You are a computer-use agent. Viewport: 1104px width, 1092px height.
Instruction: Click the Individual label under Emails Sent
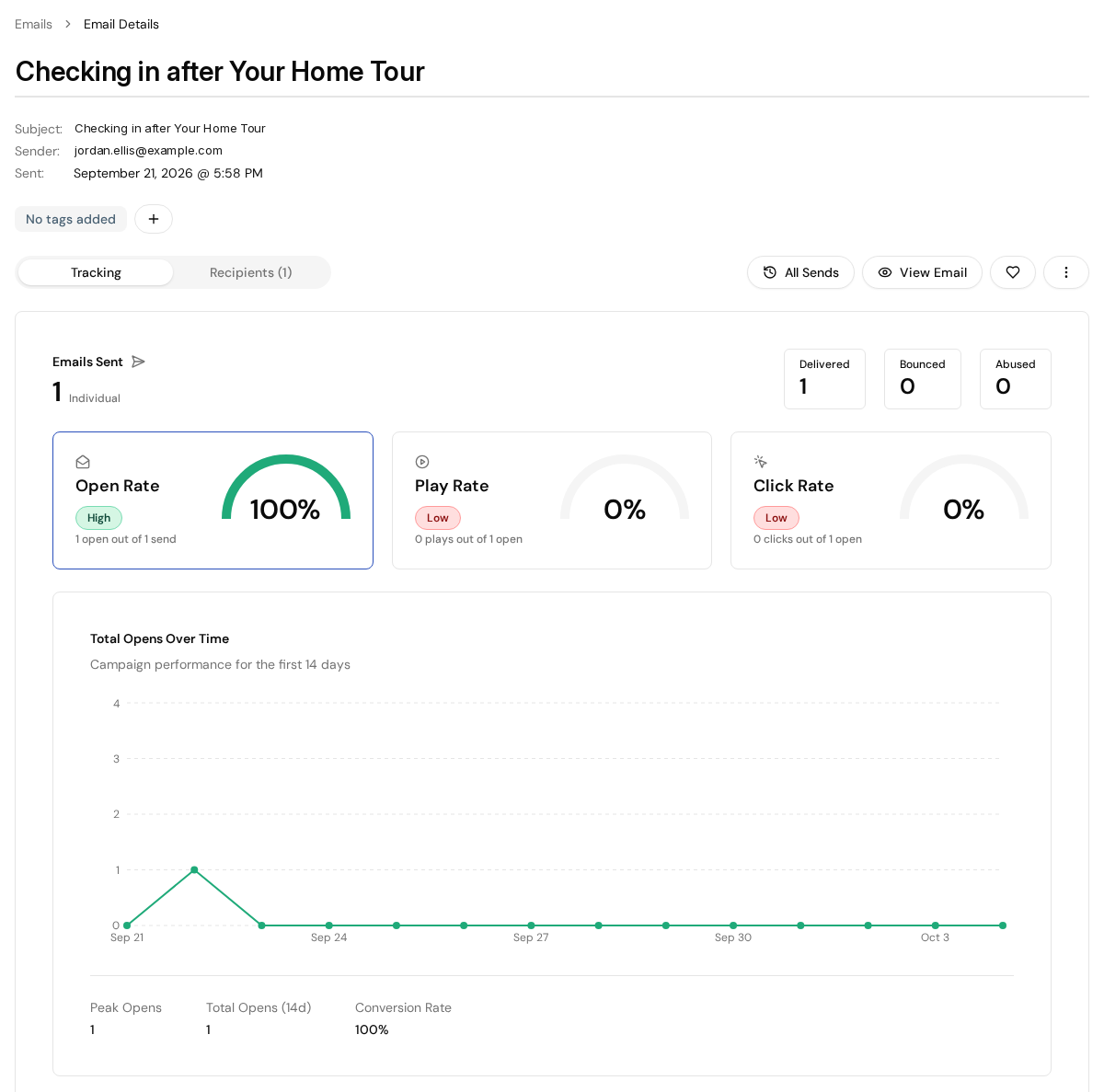[95, 398]
